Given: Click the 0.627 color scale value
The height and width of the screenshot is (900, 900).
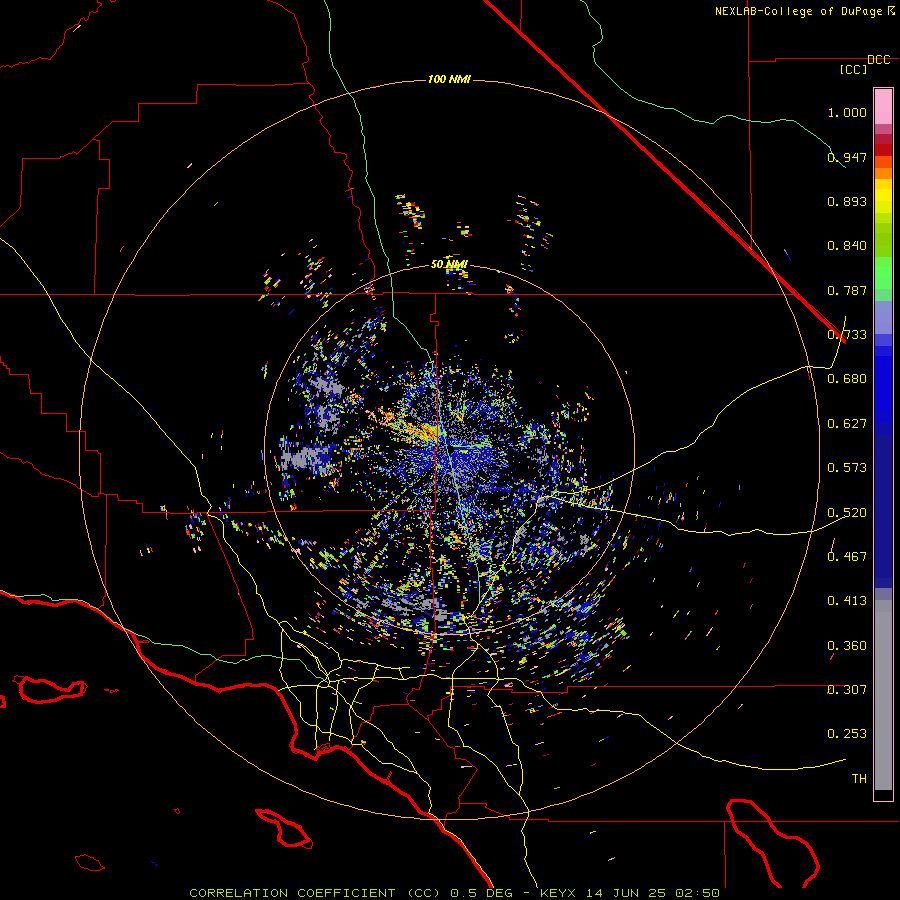Looking at the screenshot, I should [x=847, y=424].
